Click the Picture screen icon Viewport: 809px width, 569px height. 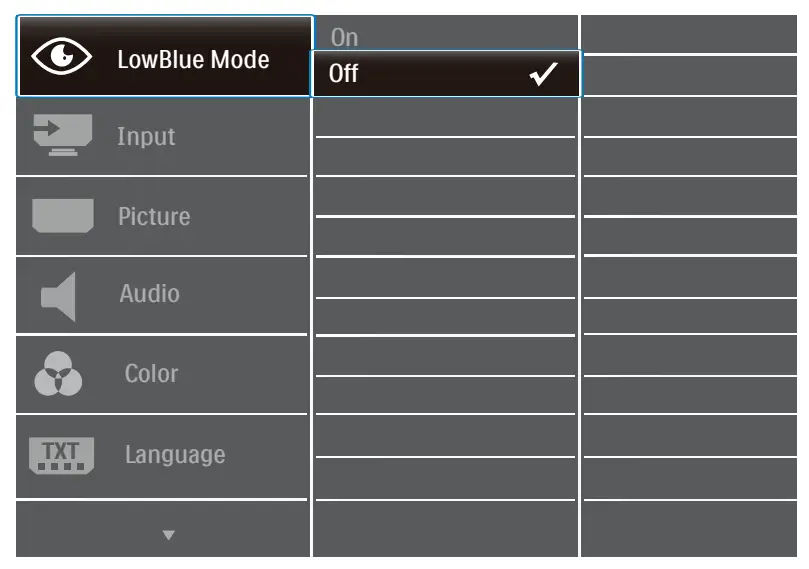63,215
